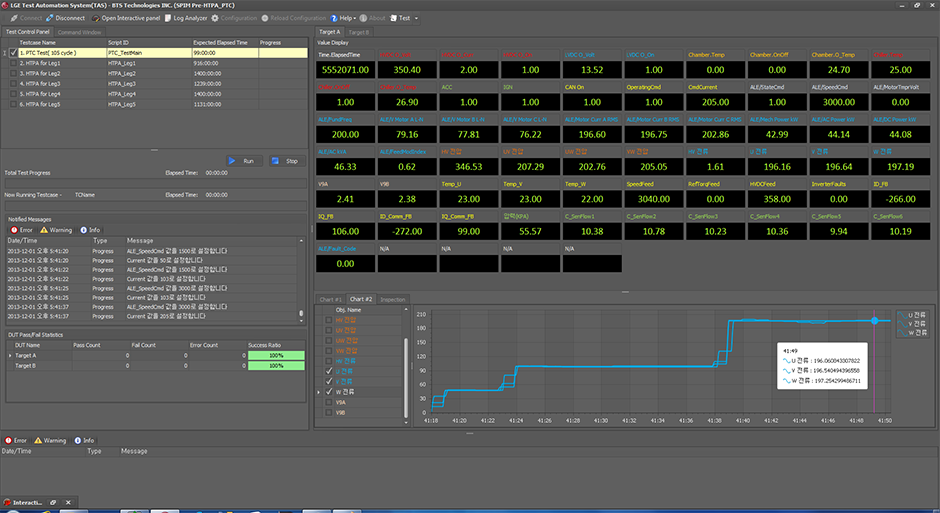Uncheck the PTC Test (105 cycle) testcase
This screenshot has height=513, width=940.
pyautogui.click(x=13, y=53)
